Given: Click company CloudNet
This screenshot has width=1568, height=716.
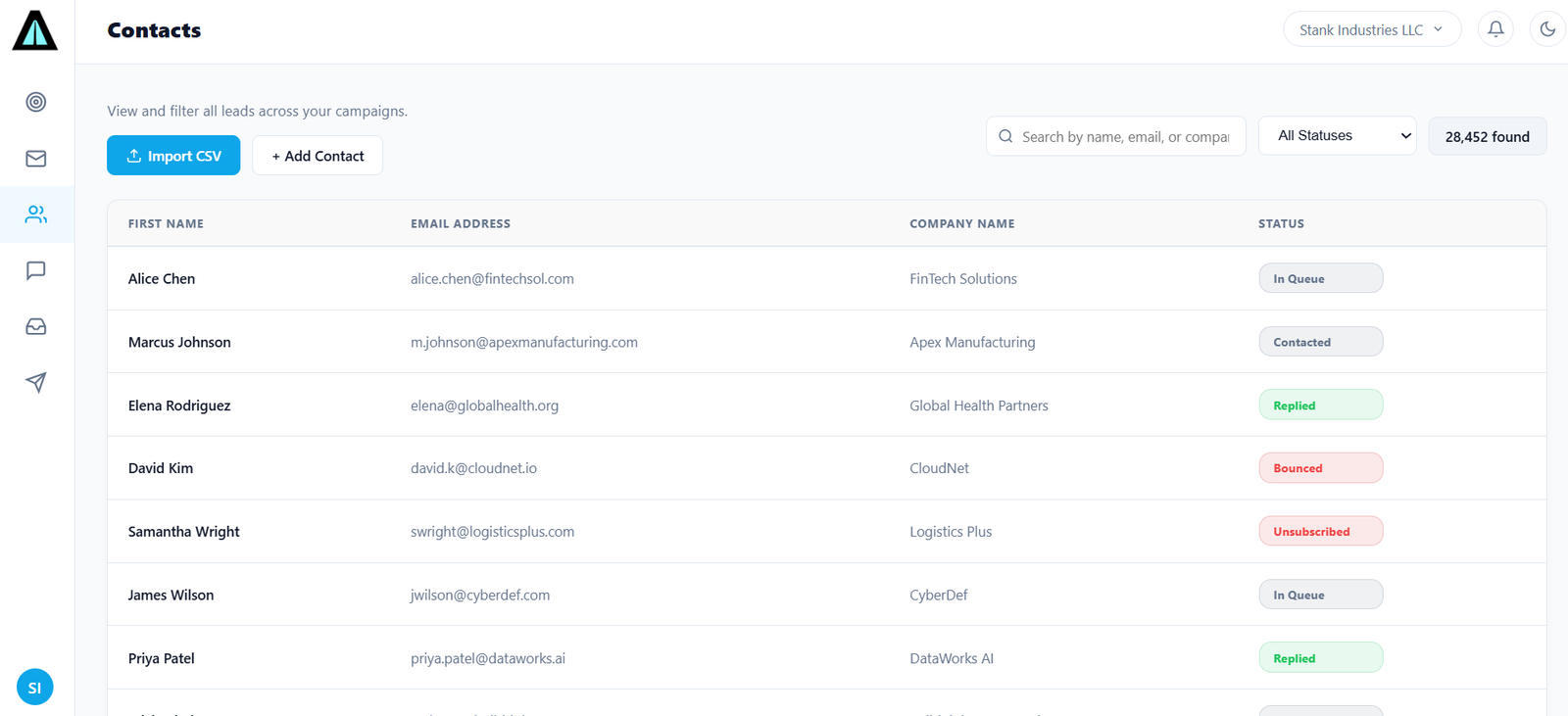Looking at the screenshot, I should tap(939, 468).
